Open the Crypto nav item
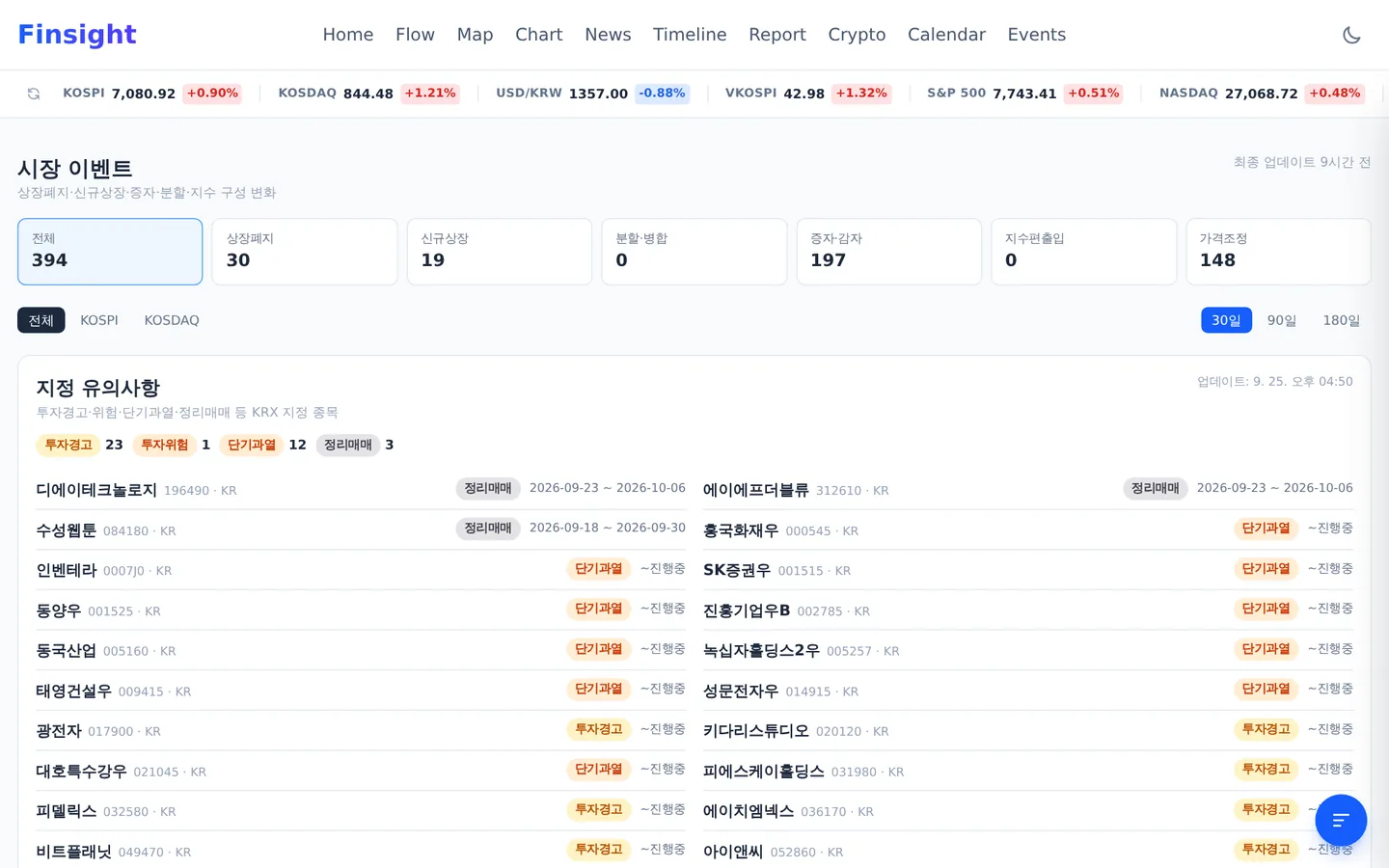Screen dimensions: 1389x868 click(x=857, y=35)
